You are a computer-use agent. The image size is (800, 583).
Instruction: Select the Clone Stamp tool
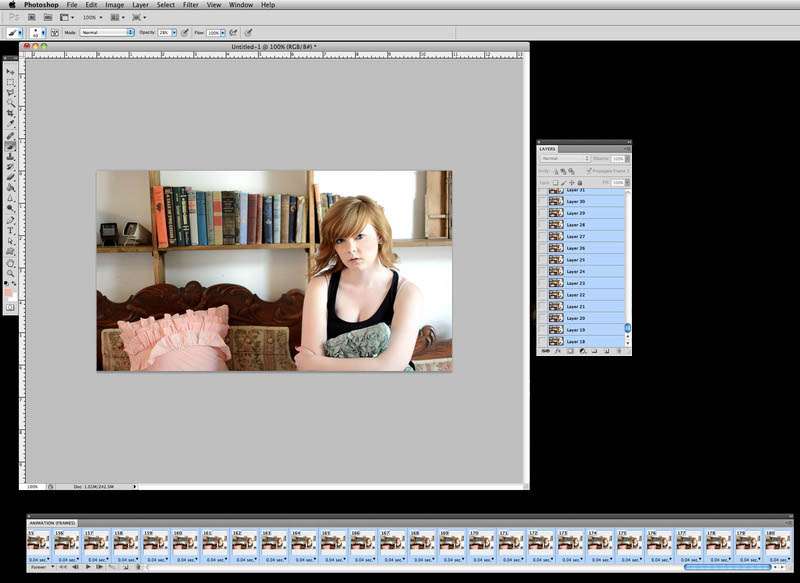10,157
